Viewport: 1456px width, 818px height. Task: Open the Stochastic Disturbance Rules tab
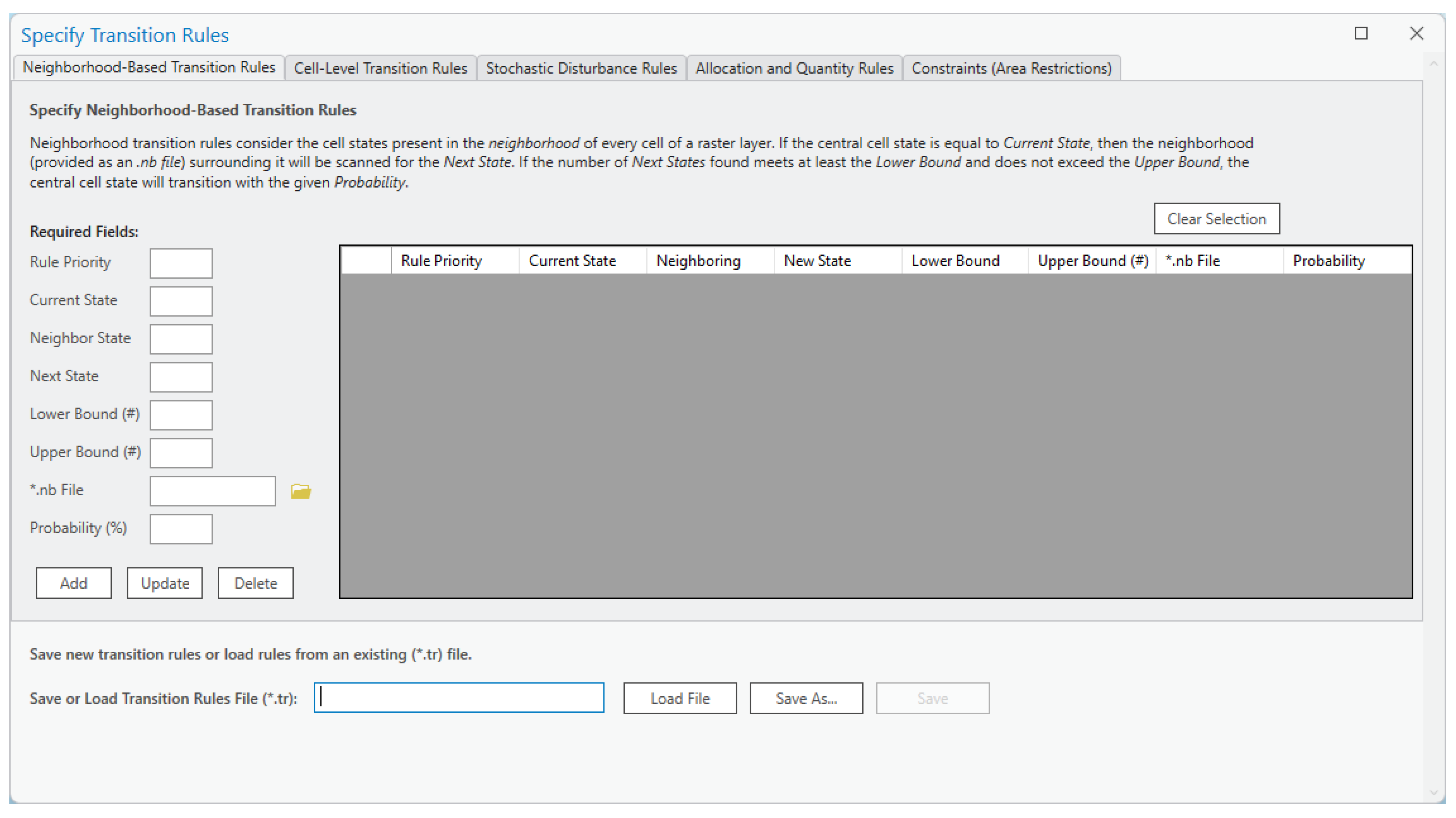[581, 68]
